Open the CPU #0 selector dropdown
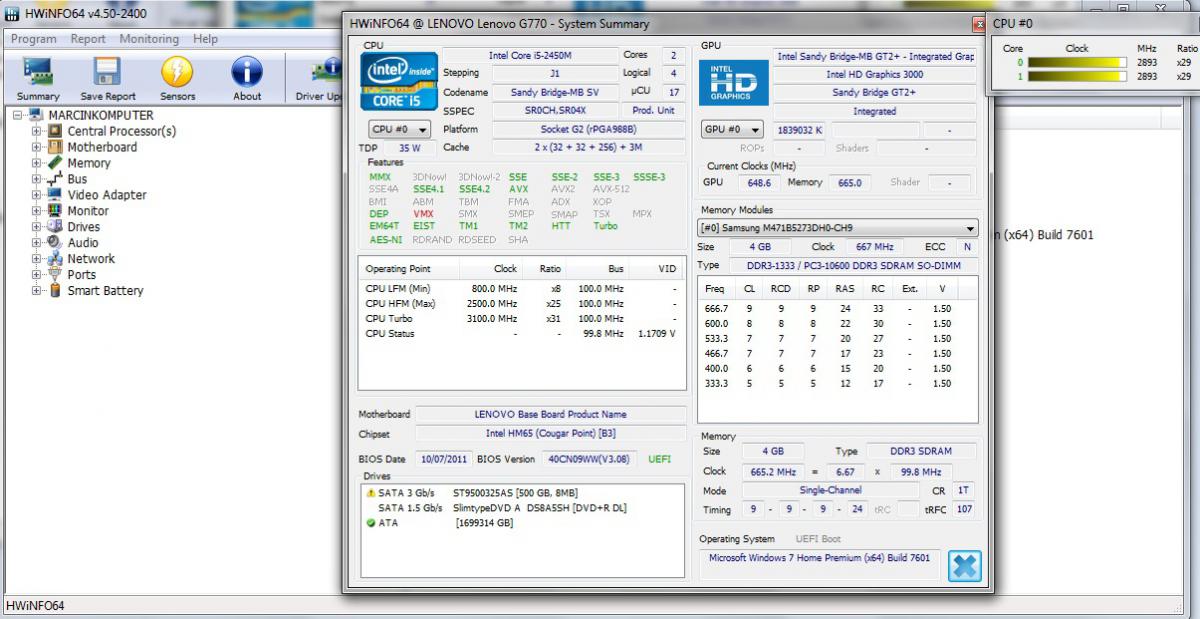The height and width of the screenshot is (619, 1200). (x=399, y=129)
